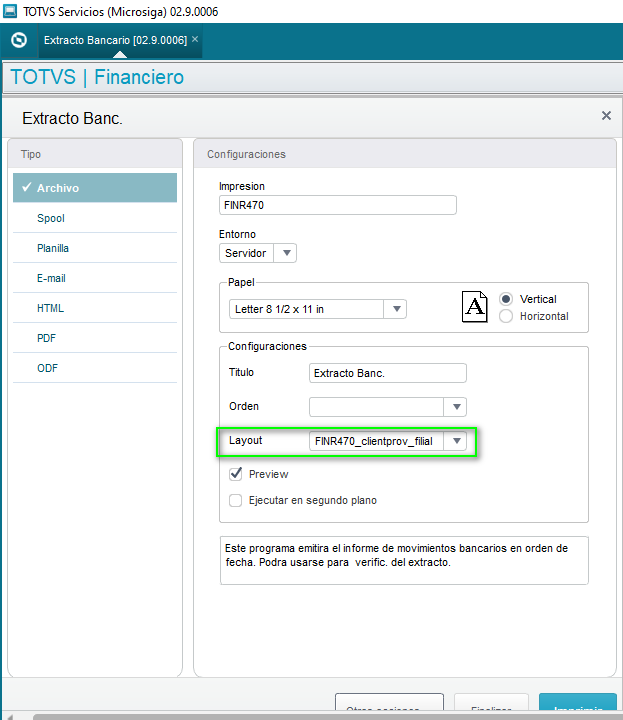Click the paper orientation preview icon

pyautogui.click(x=474, y=307)
